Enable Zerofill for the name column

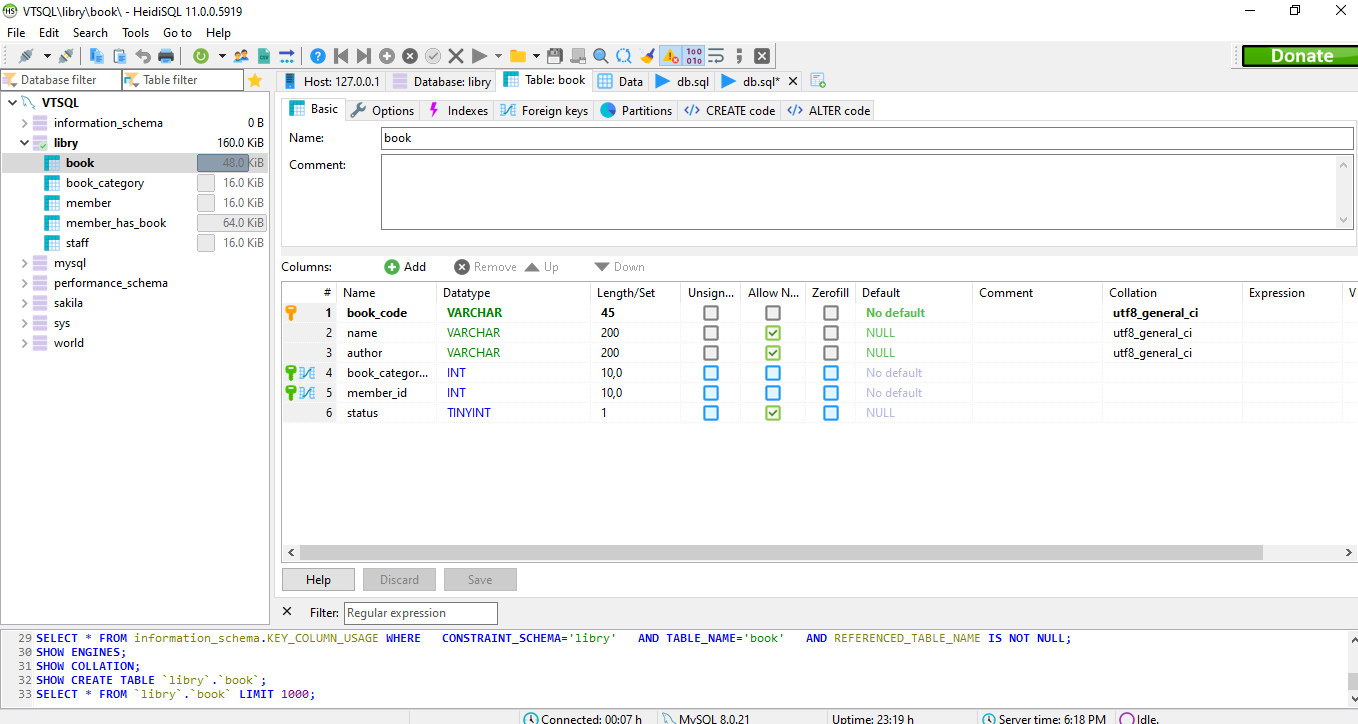click(x=830, y=332)
